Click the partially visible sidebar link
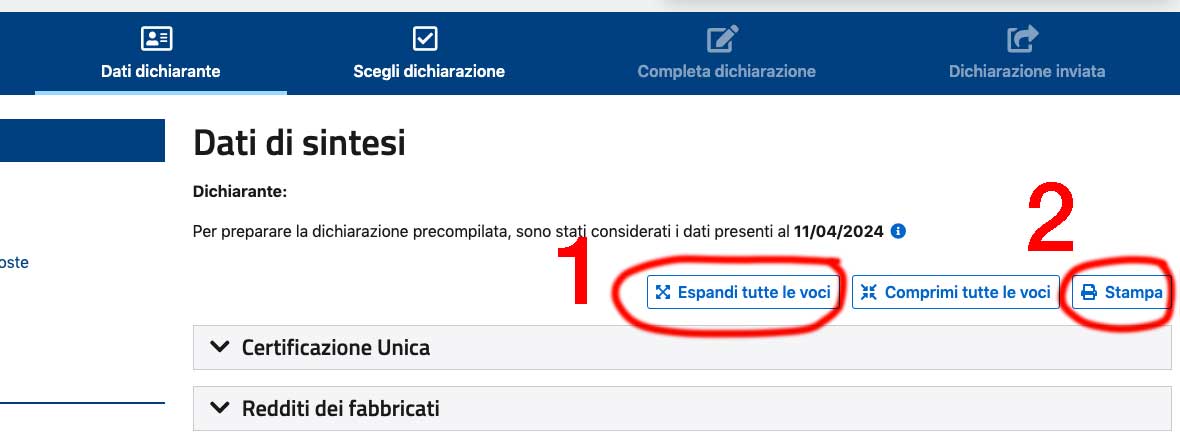Image resolution: width=1180 pixels, height=445 pixels. click(x=14, y=263)
